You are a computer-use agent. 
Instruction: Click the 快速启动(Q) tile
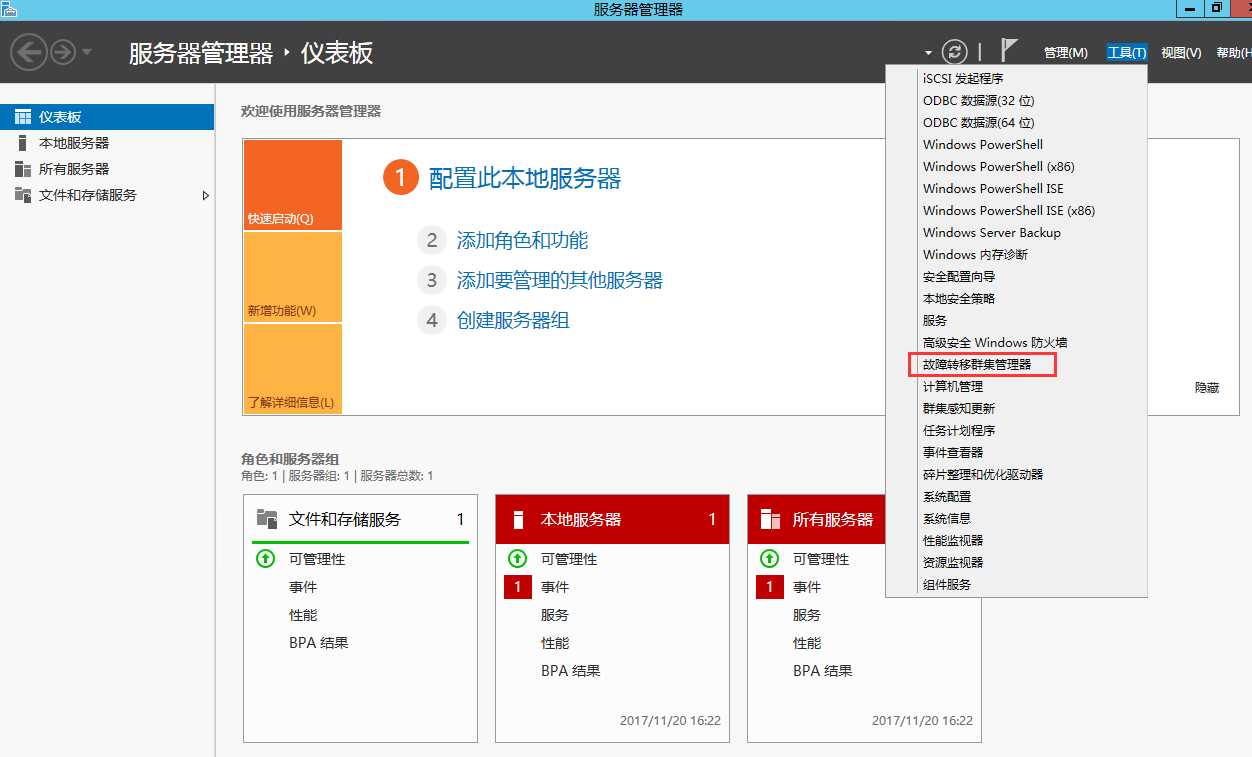(x=292, y=185)
